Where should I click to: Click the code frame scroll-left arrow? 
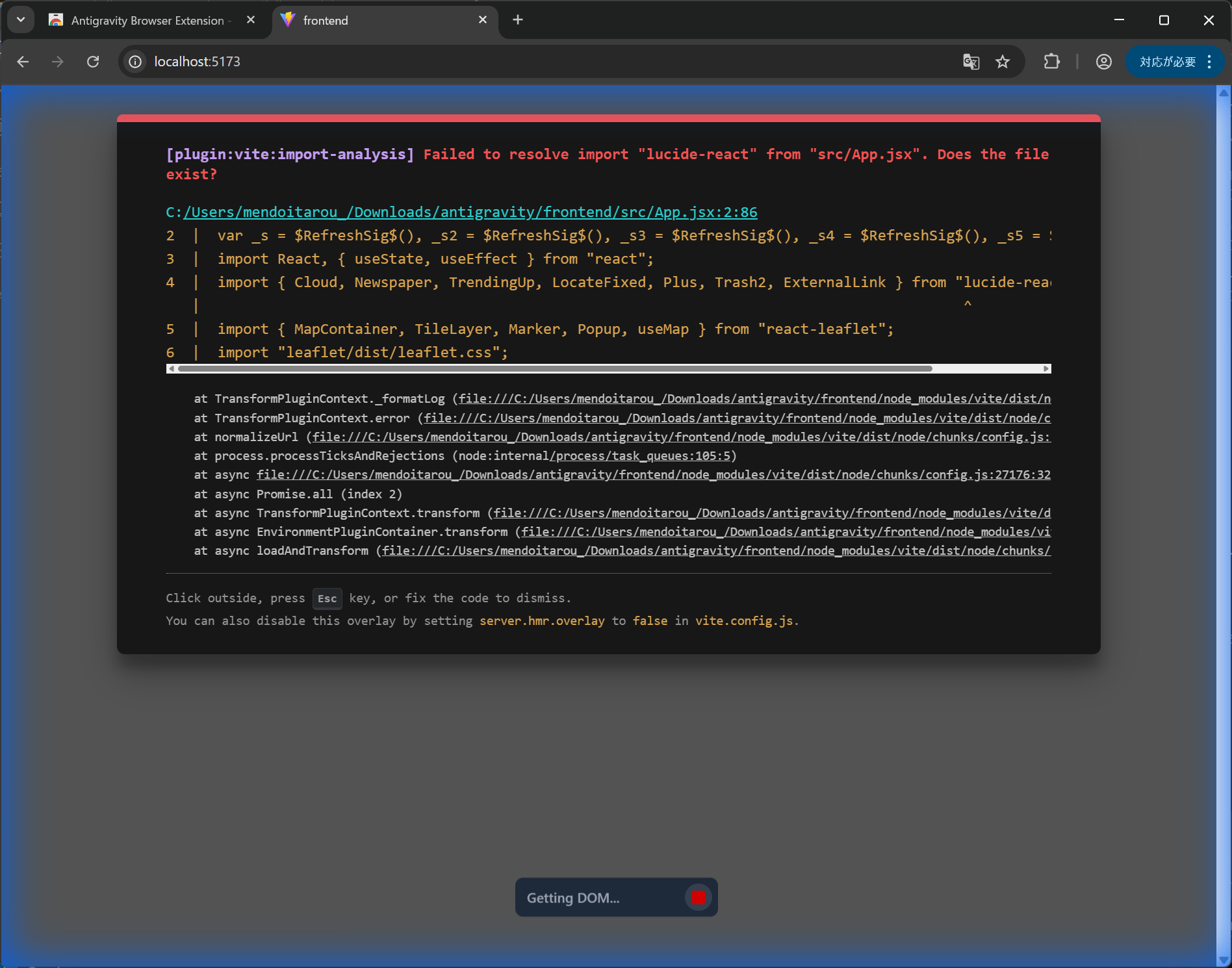(x=171, y=369)
